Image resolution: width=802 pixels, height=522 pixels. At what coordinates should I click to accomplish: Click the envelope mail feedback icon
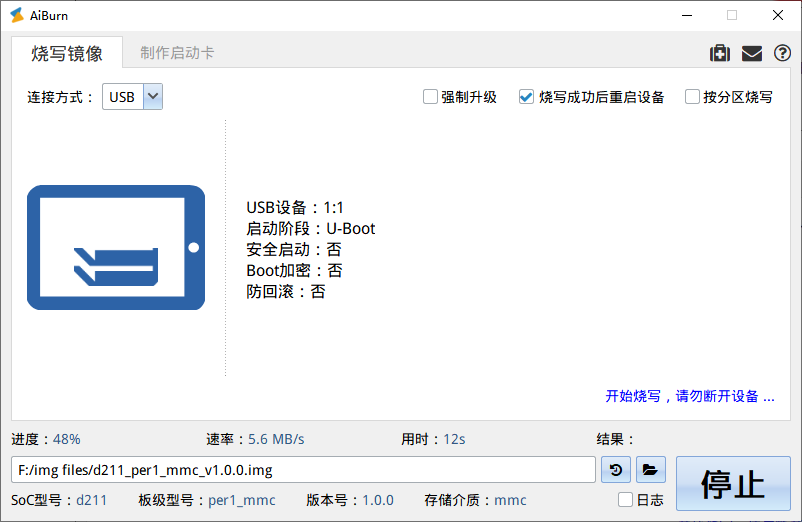751,54
